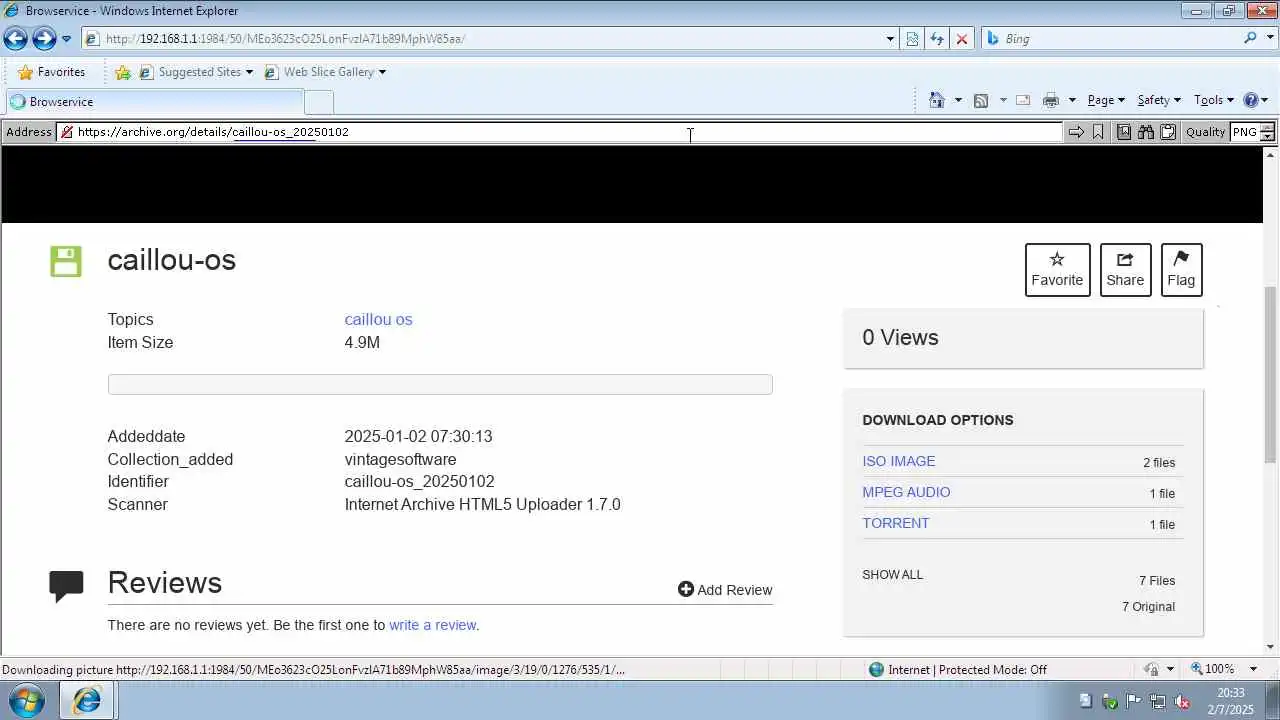
Task: Click the Share button
Action: coord(1125,269)
